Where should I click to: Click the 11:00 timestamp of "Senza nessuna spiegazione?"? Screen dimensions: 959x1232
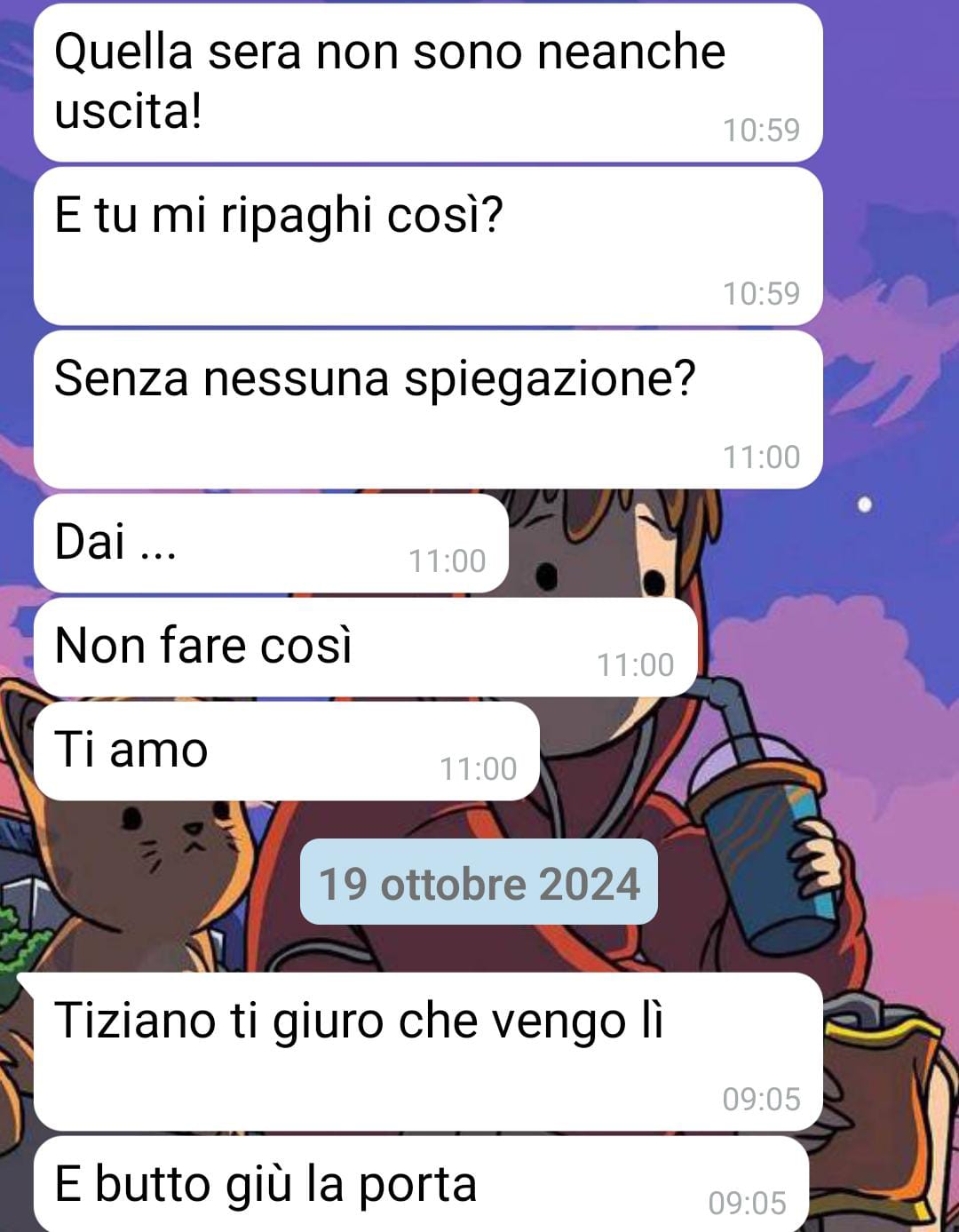pyautogui.click(x=761, y=457)
